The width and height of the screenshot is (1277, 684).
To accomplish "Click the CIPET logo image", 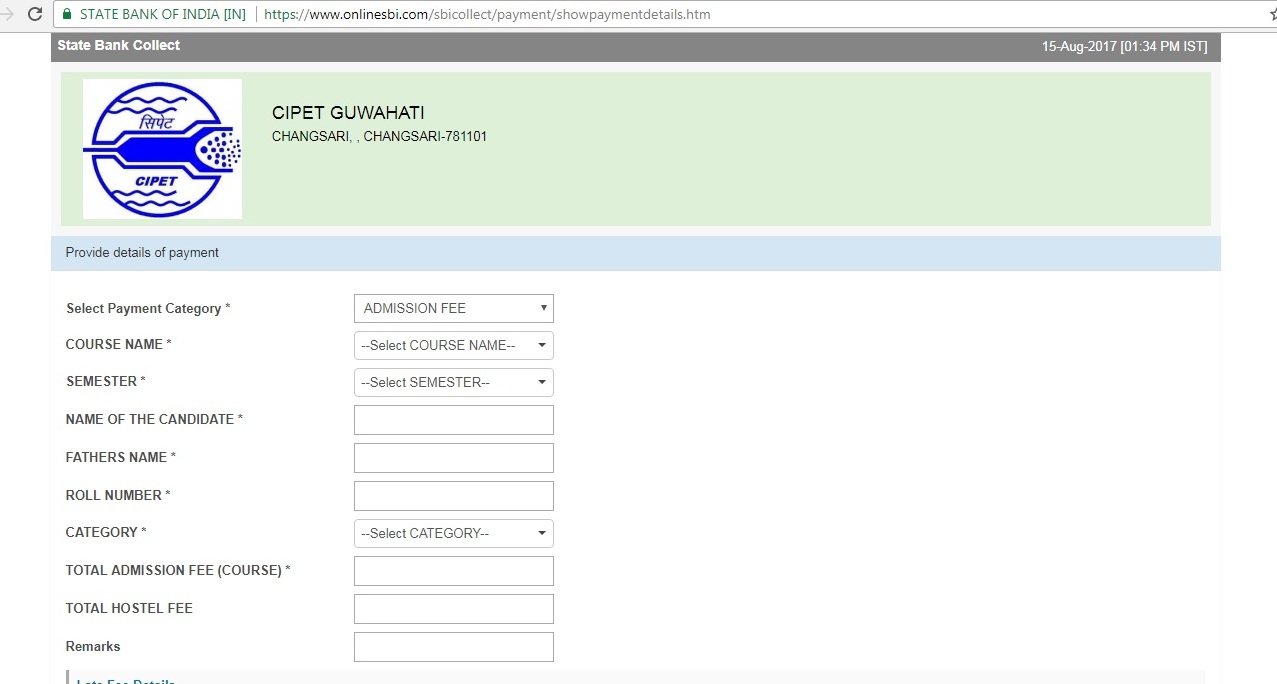I will tap(162, 149).
